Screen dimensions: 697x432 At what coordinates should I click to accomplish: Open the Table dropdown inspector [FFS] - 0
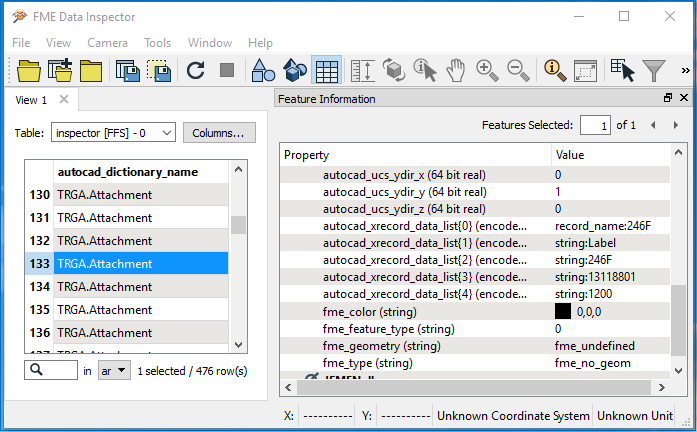pos(113,132)
